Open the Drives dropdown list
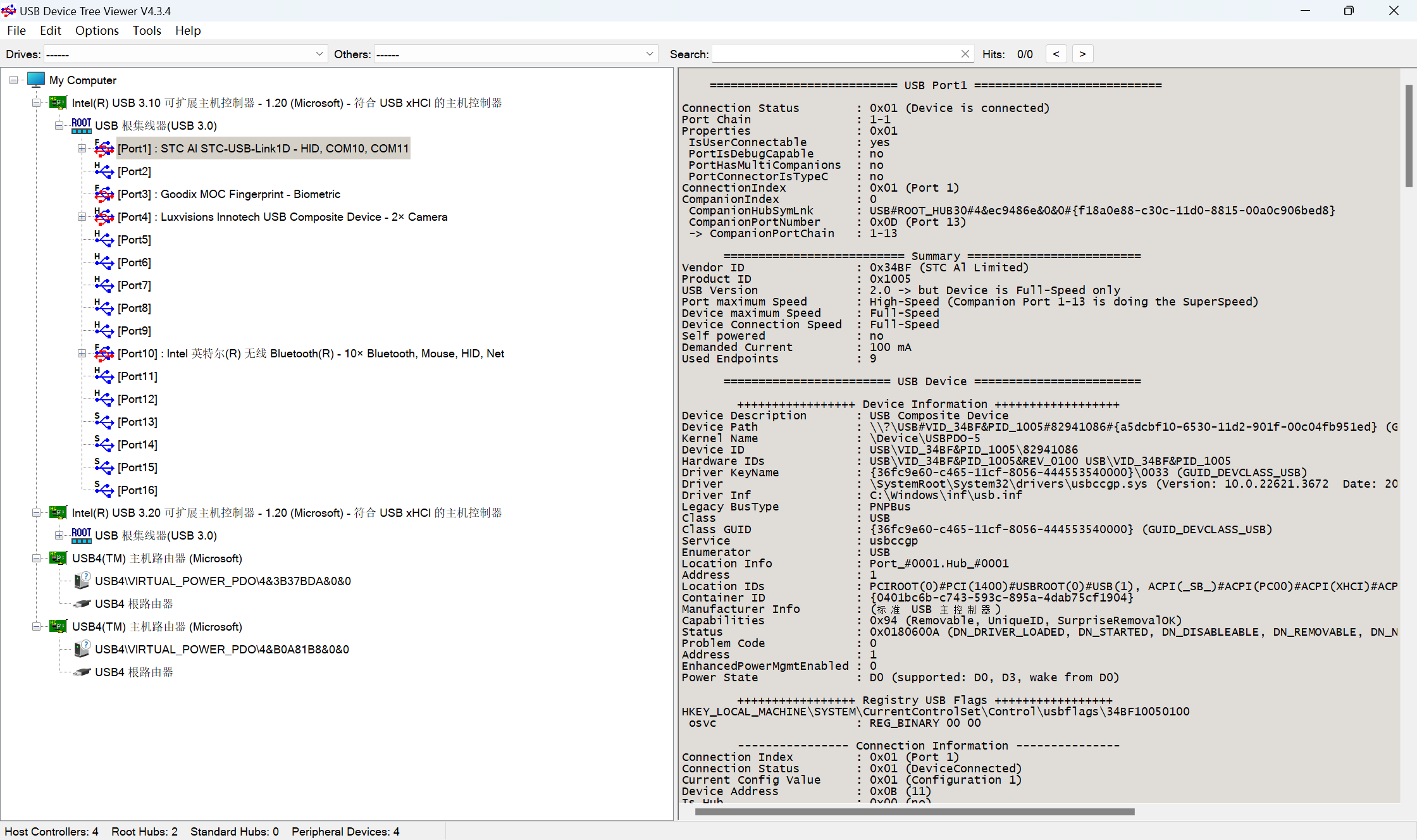The height and width of the screenshot is (840, 1417). click(319, 54)
